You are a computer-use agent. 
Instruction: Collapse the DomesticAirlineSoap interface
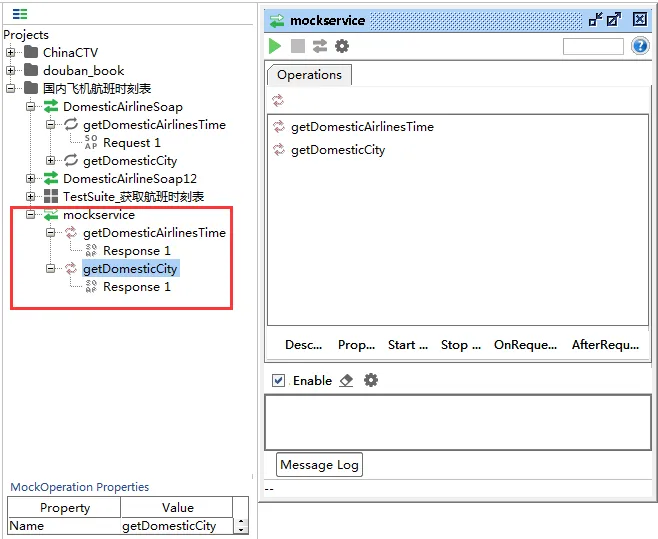click(31, 107)
